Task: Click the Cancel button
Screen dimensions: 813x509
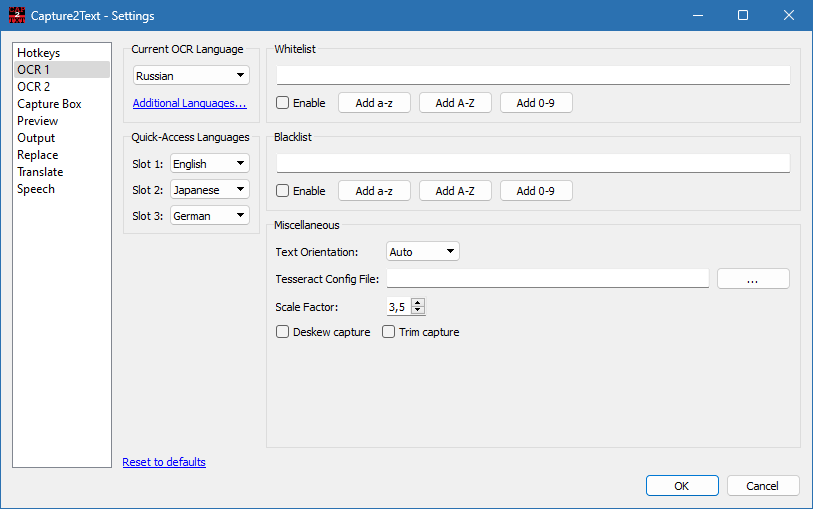Action: tap(763, 486)
